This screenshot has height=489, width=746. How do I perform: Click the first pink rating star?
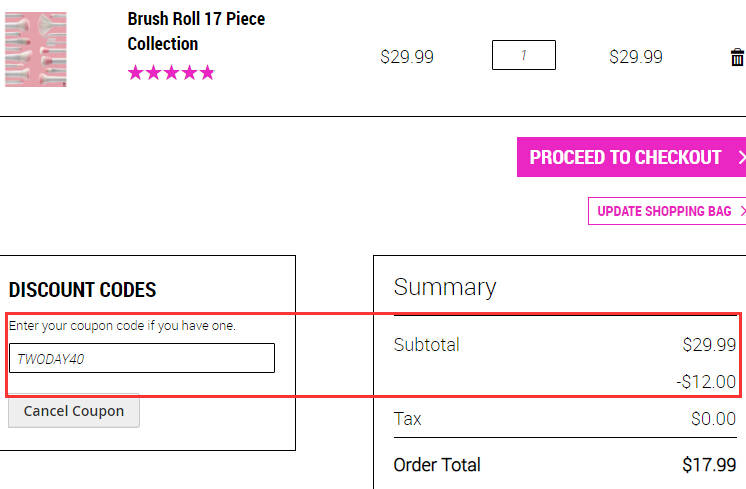click(136, 73)
